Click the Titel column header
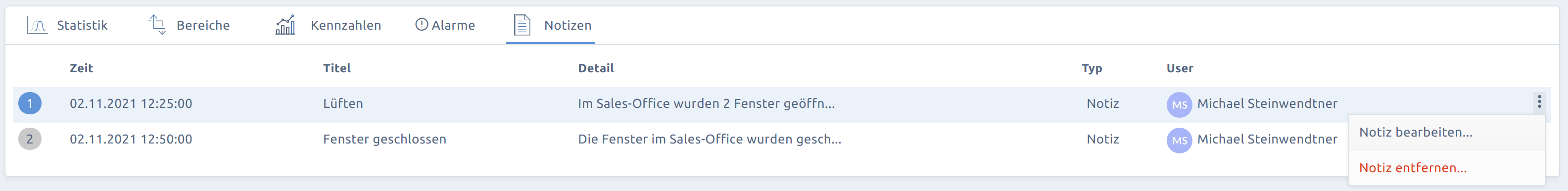 point(336,68)
